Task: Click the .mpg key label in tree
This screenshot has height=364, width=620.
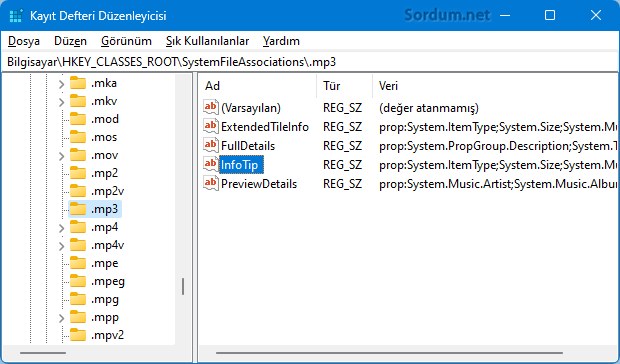Action: [105, 299]
